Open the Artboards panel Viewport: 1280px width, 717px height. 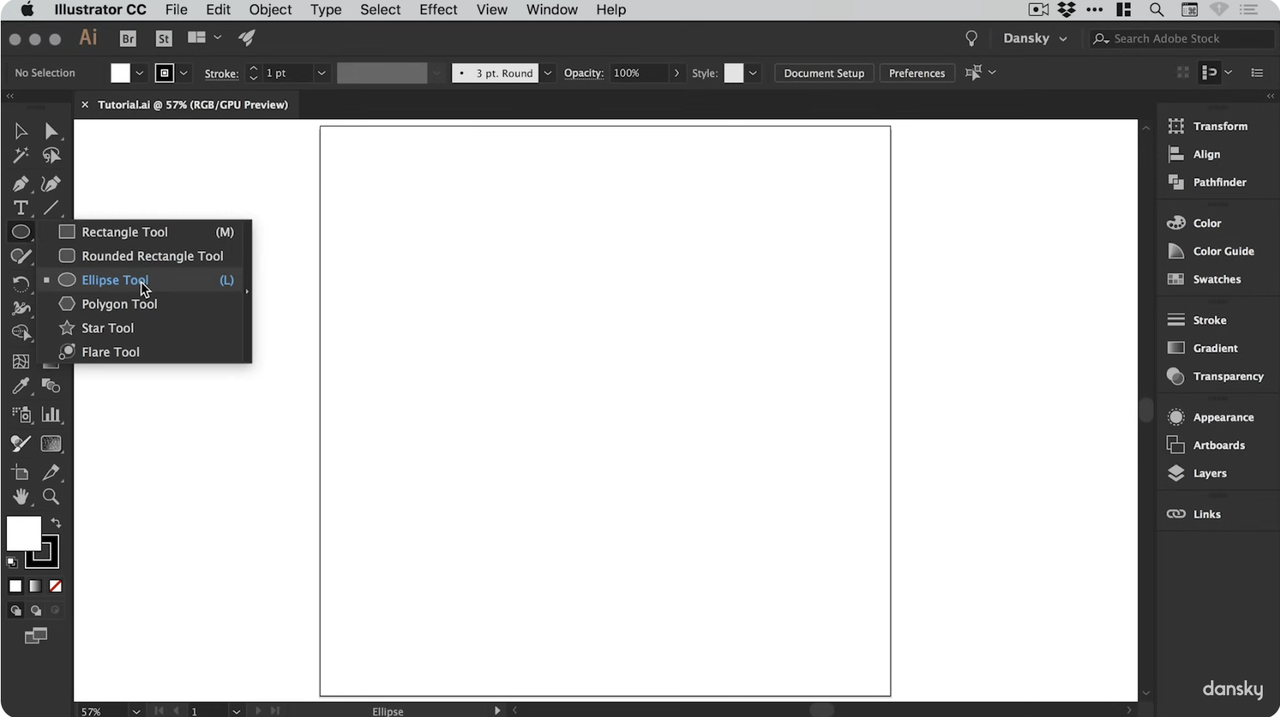point(1206,445)
